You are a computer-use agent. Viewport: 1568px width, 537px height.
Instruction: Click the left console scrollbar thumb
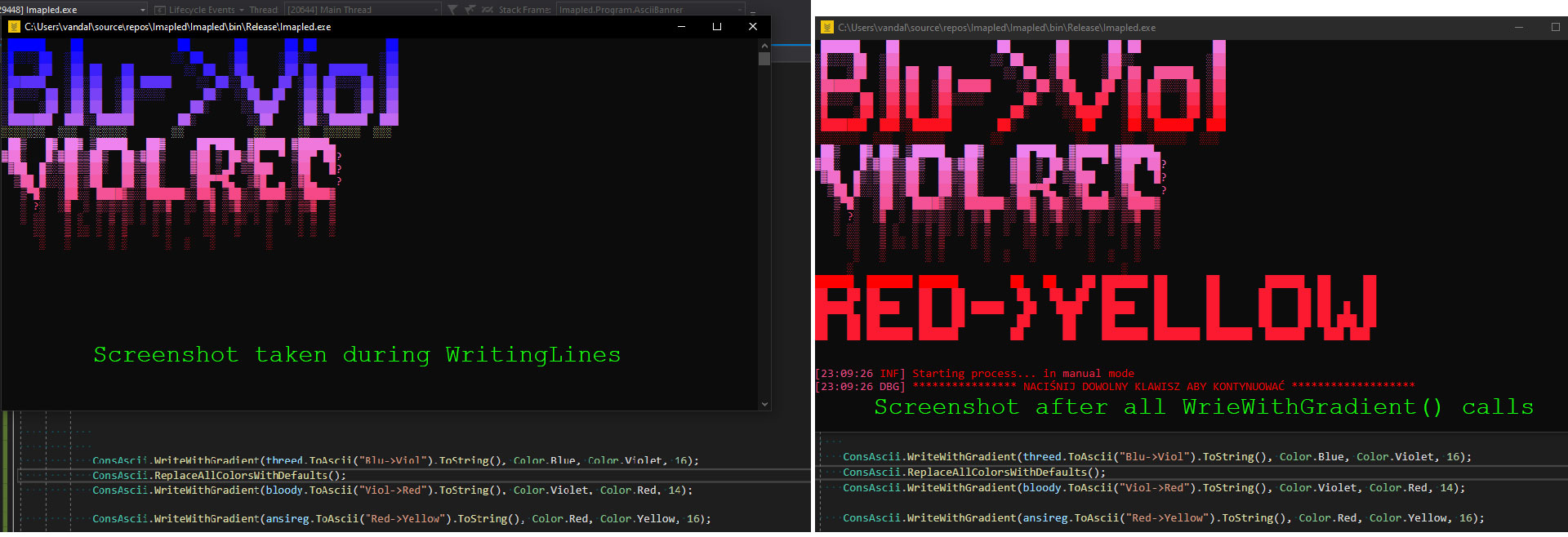[764, 59]
